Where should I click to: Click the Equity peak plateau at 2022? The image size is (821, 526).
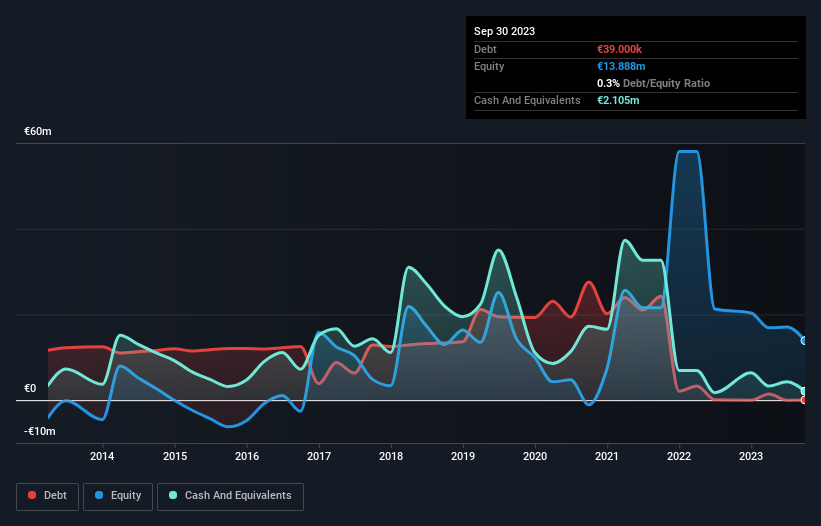[x=687, y=152]
